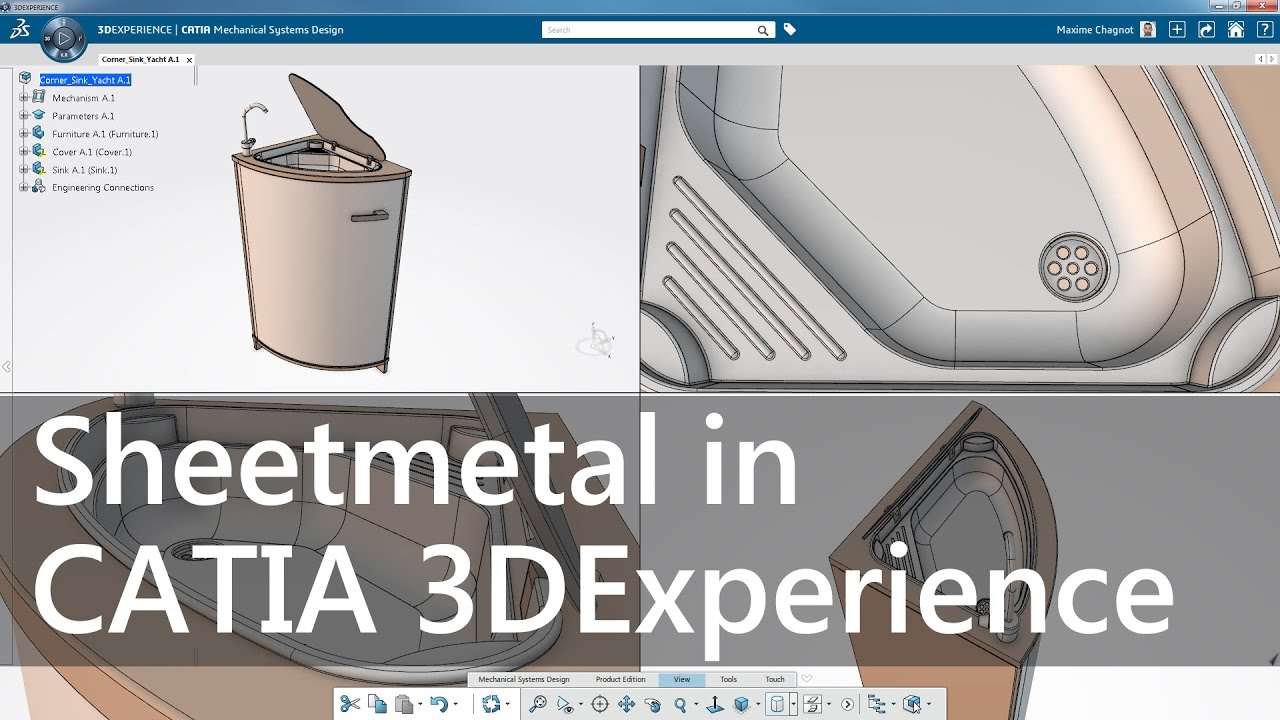Click the round right-arrow expand toolbar button

coord(848,704)
